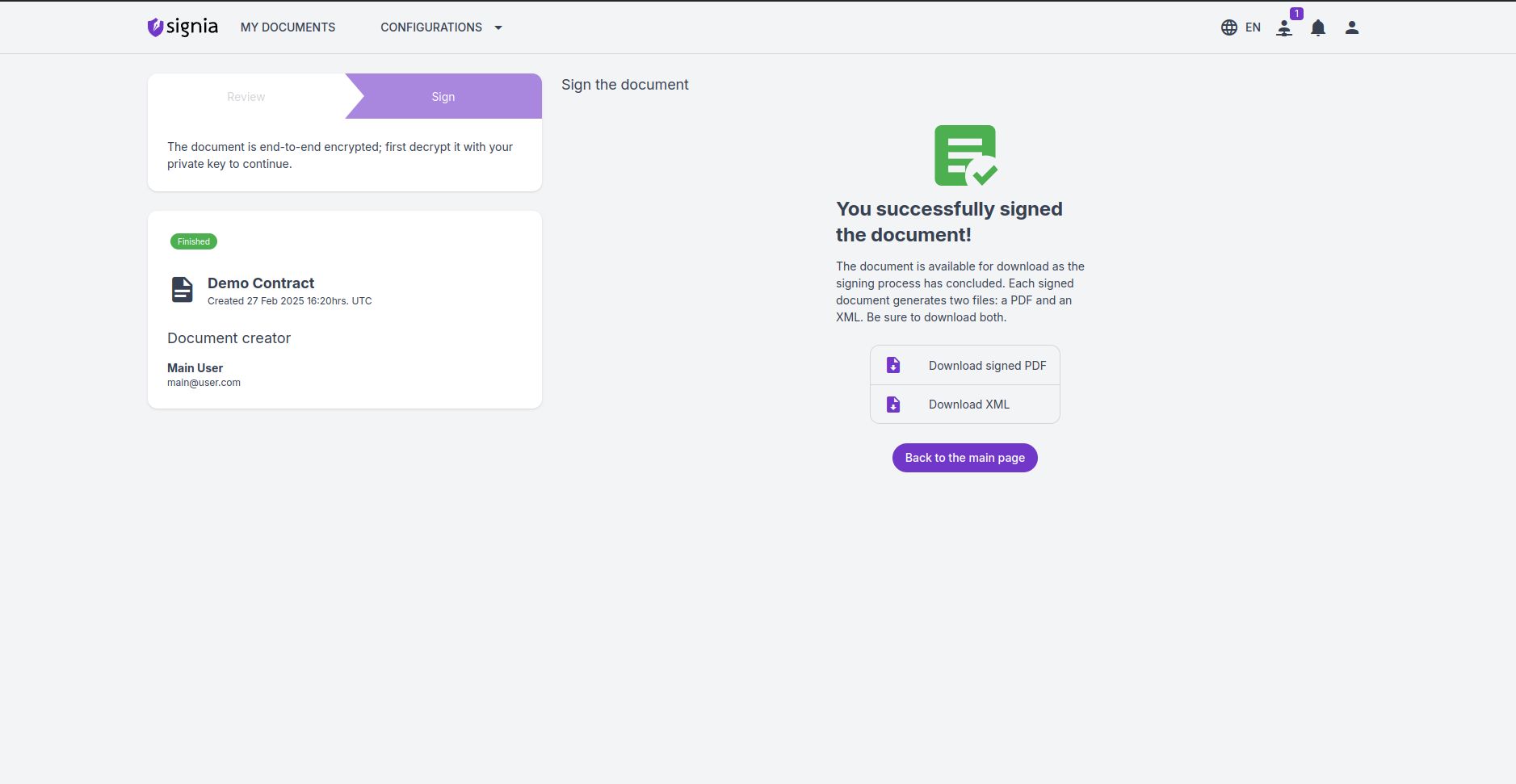The height and width of the screenshot is (784, 1516).
Task: Expand the Configurations dropdown arrow
Action: pos(498,27)
